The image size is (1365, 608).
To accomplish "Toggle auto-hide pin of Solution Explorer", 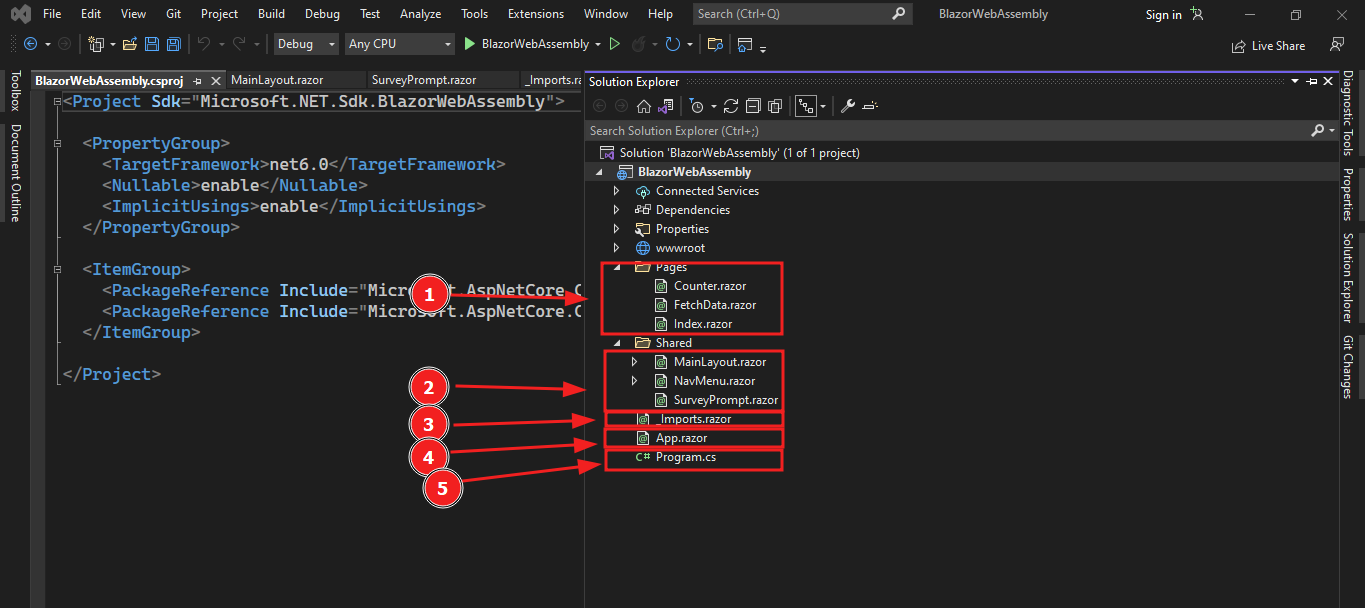I will tap(1312, 81).
